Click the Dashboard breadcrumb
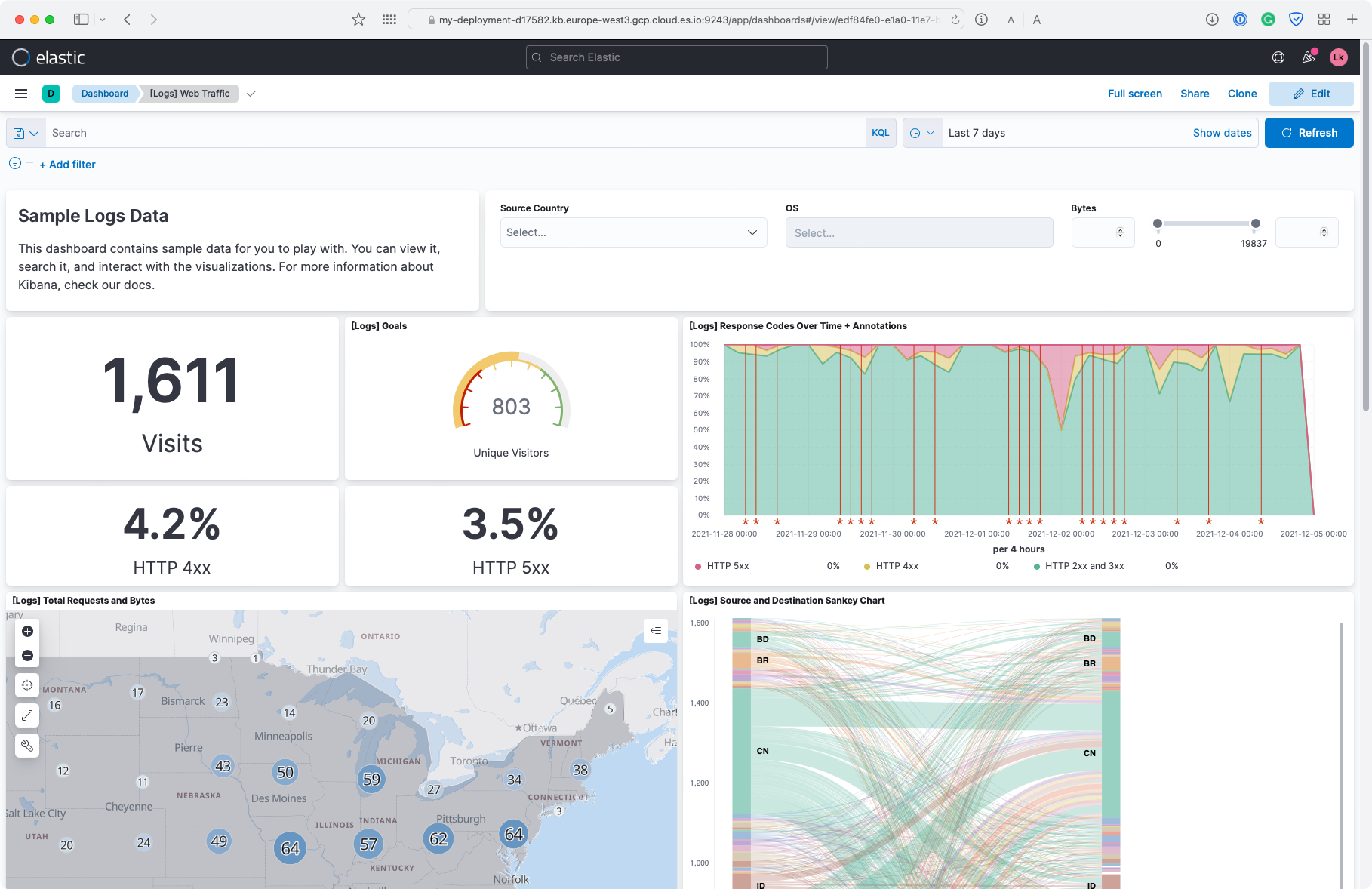This screenshot has width=1372, height=889. click(x=105, y=94)
